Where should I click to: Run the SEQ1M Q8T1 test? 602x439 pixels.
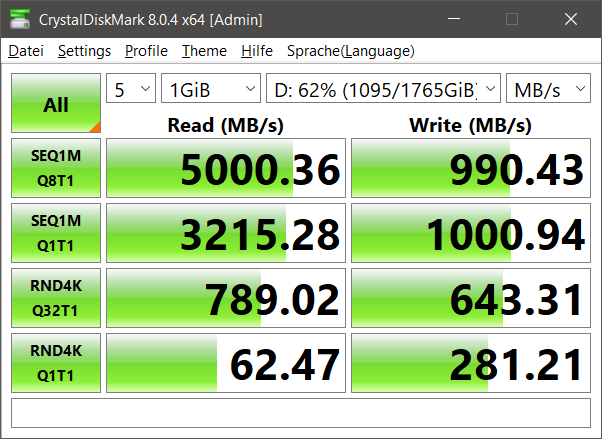56,168
